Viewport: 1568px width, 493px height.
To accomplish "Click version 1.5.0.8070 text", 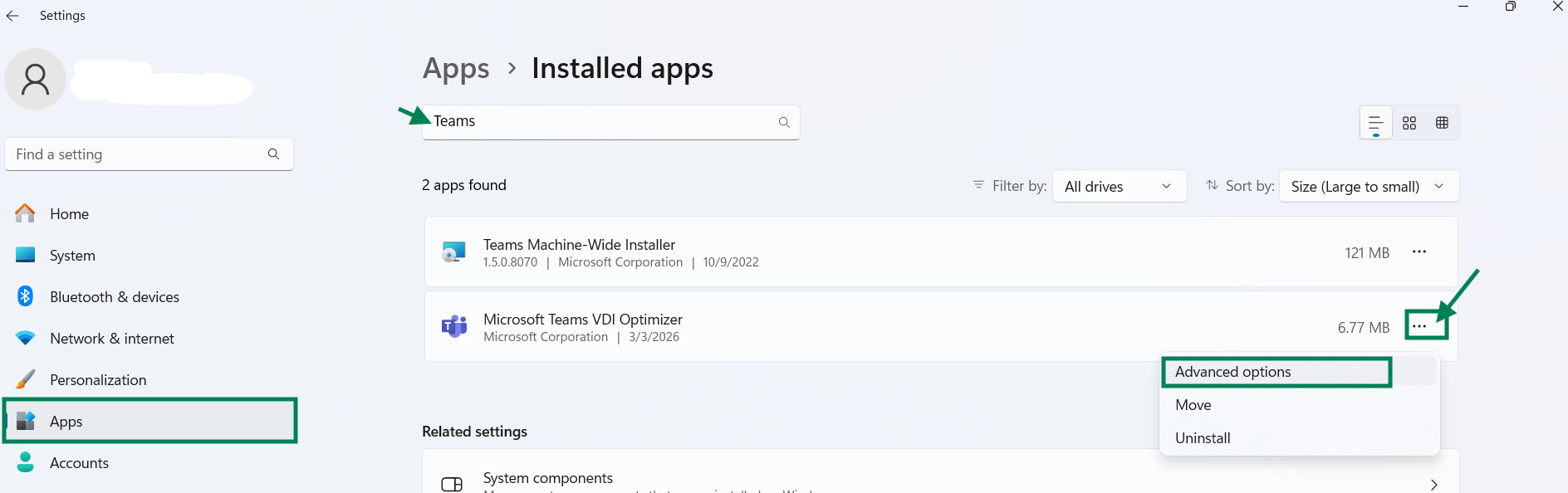I will (x=510, y=262).
